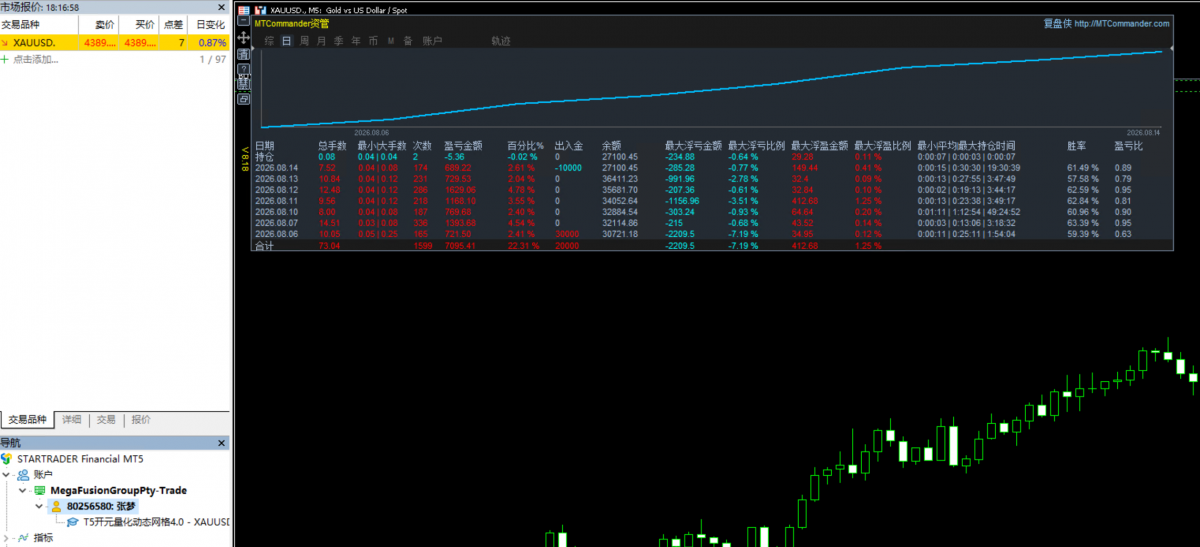Switch to the 交易品种 tab
This screenshot has width=1200, height=547.
(x=28, y=420)
